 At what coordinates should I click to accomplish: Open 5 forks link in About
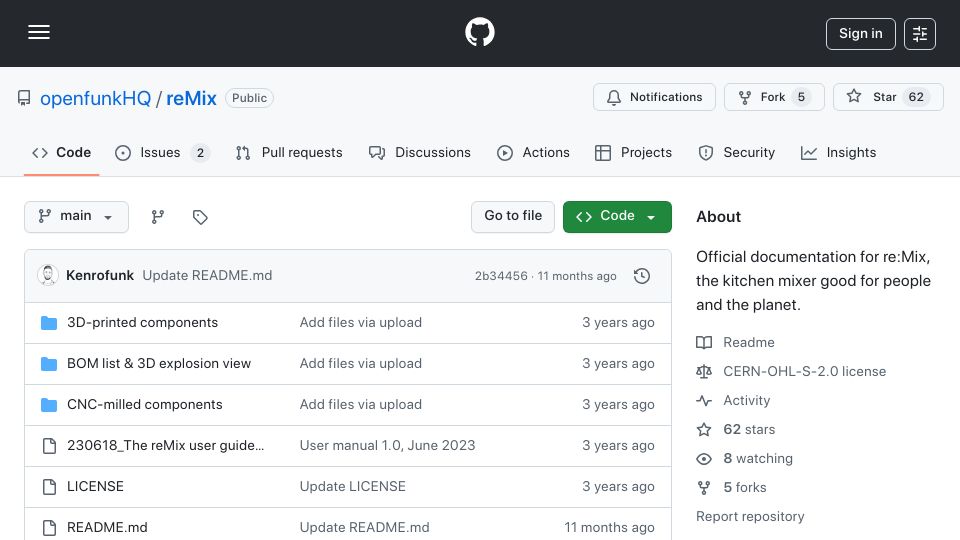tap(744, 487)
